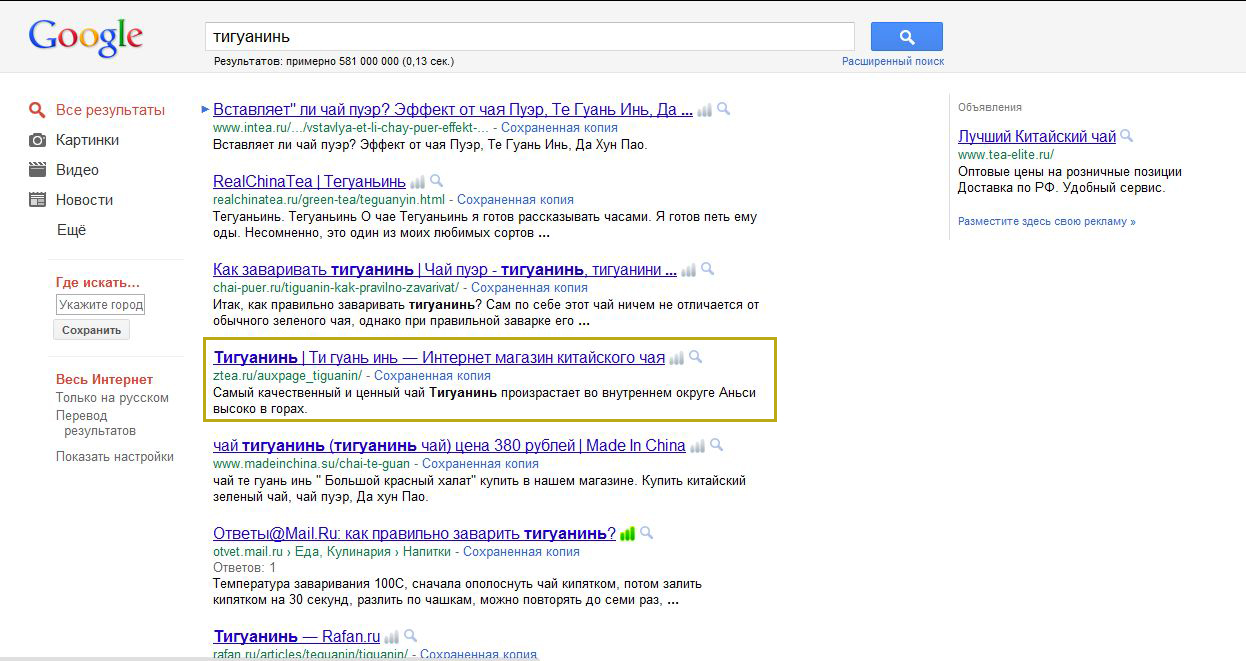Screen dimensions: 1246x661
Task: Focus the search box containing тигуанинь
Action: pyautogui.click(x=530, y=36)
